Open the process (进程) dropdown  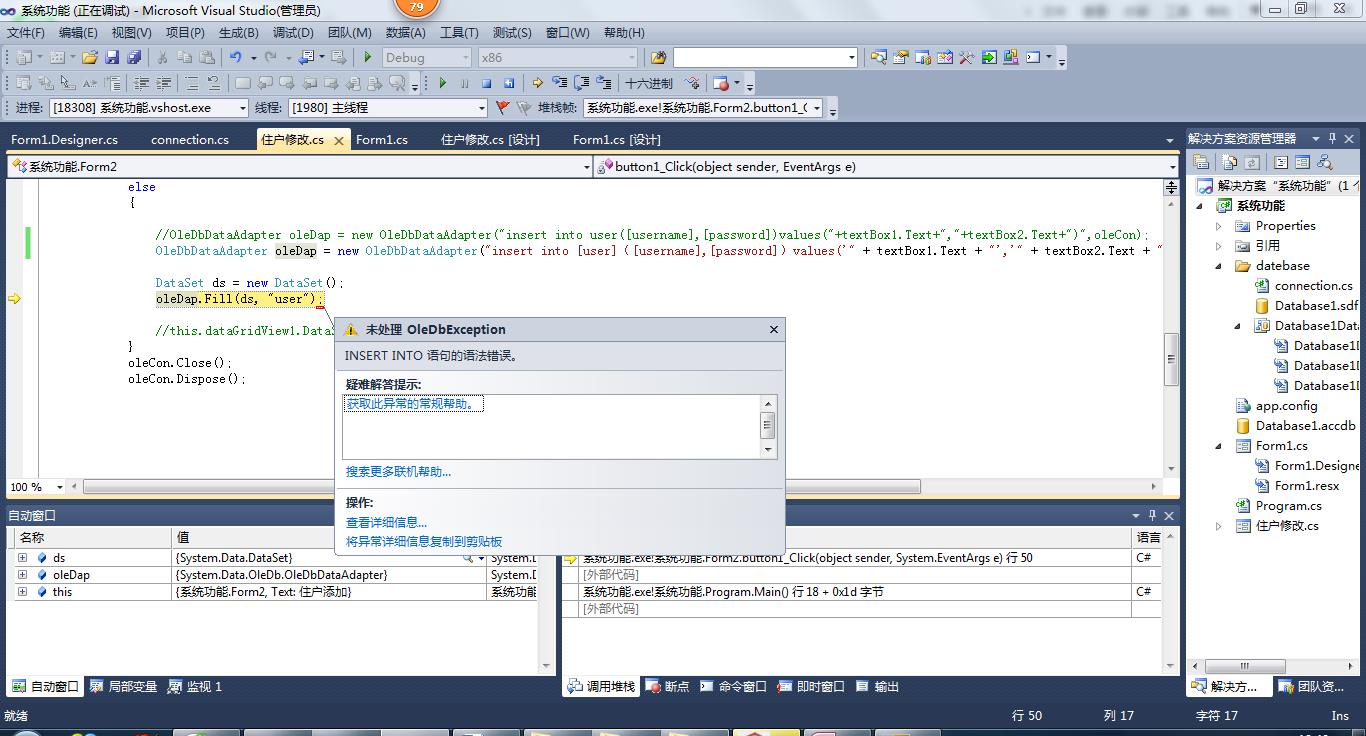242,108
